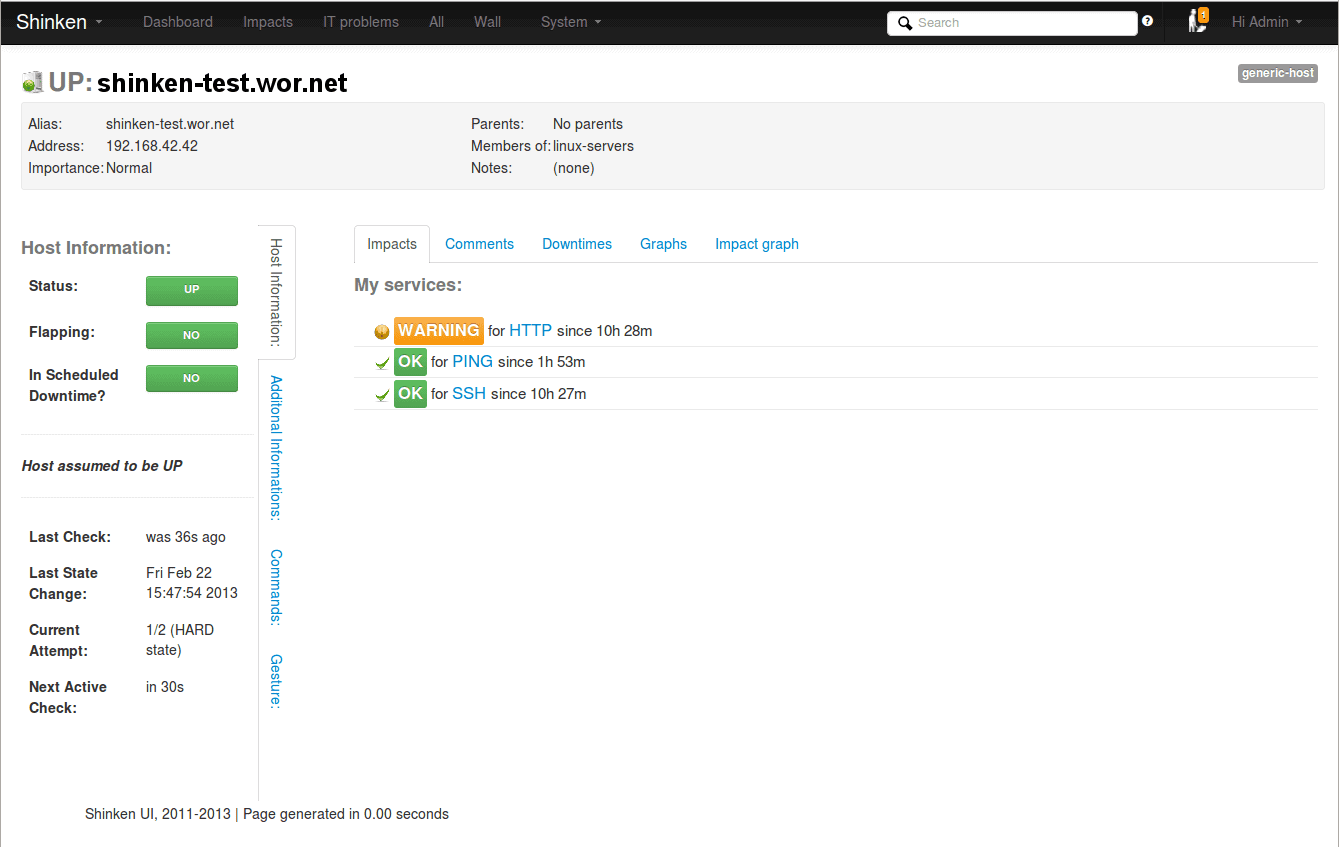
Task: Click the orange WARNING badge
Action: (x=439, y=330)
